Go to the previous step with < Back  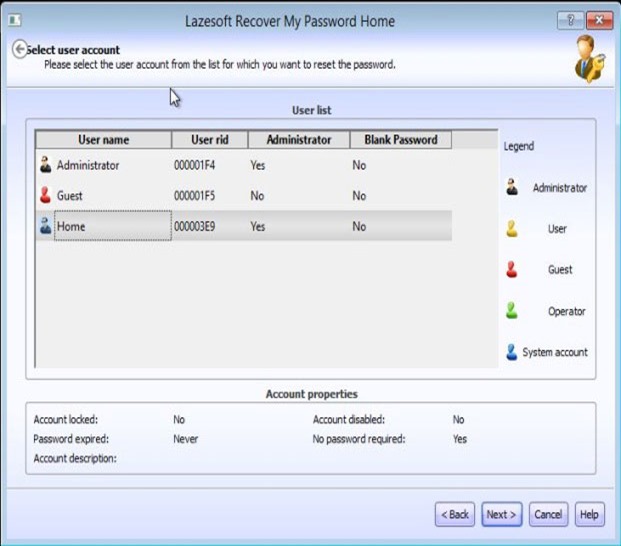[455, 514]
